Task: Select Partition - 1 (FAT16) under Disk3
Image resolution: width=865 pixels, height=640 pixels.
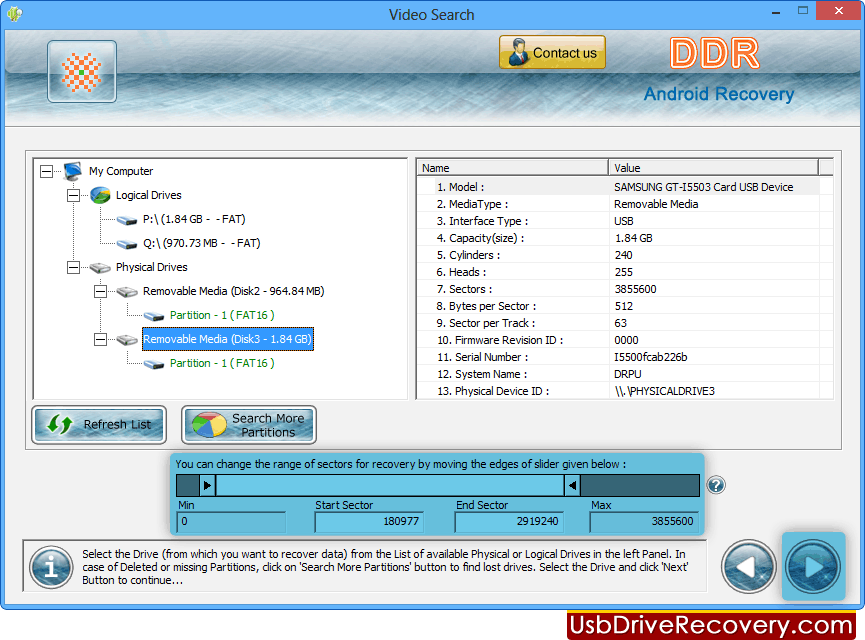Action: (222, 363)
